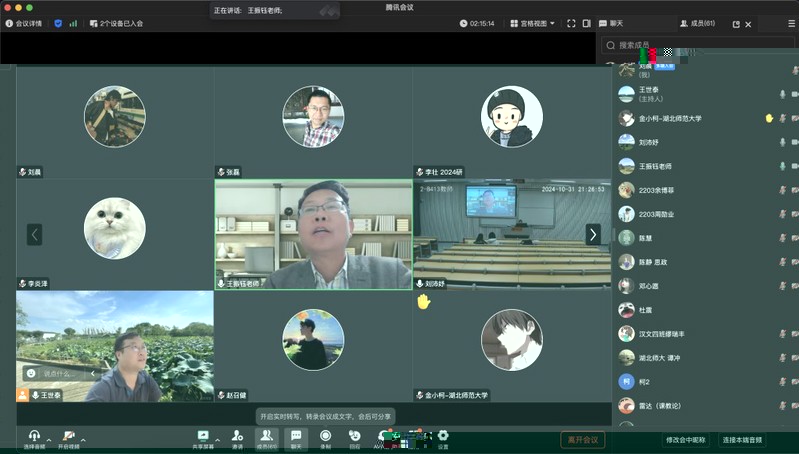Click 共享屏幕 share screen icon

click(x=203, y=439)
